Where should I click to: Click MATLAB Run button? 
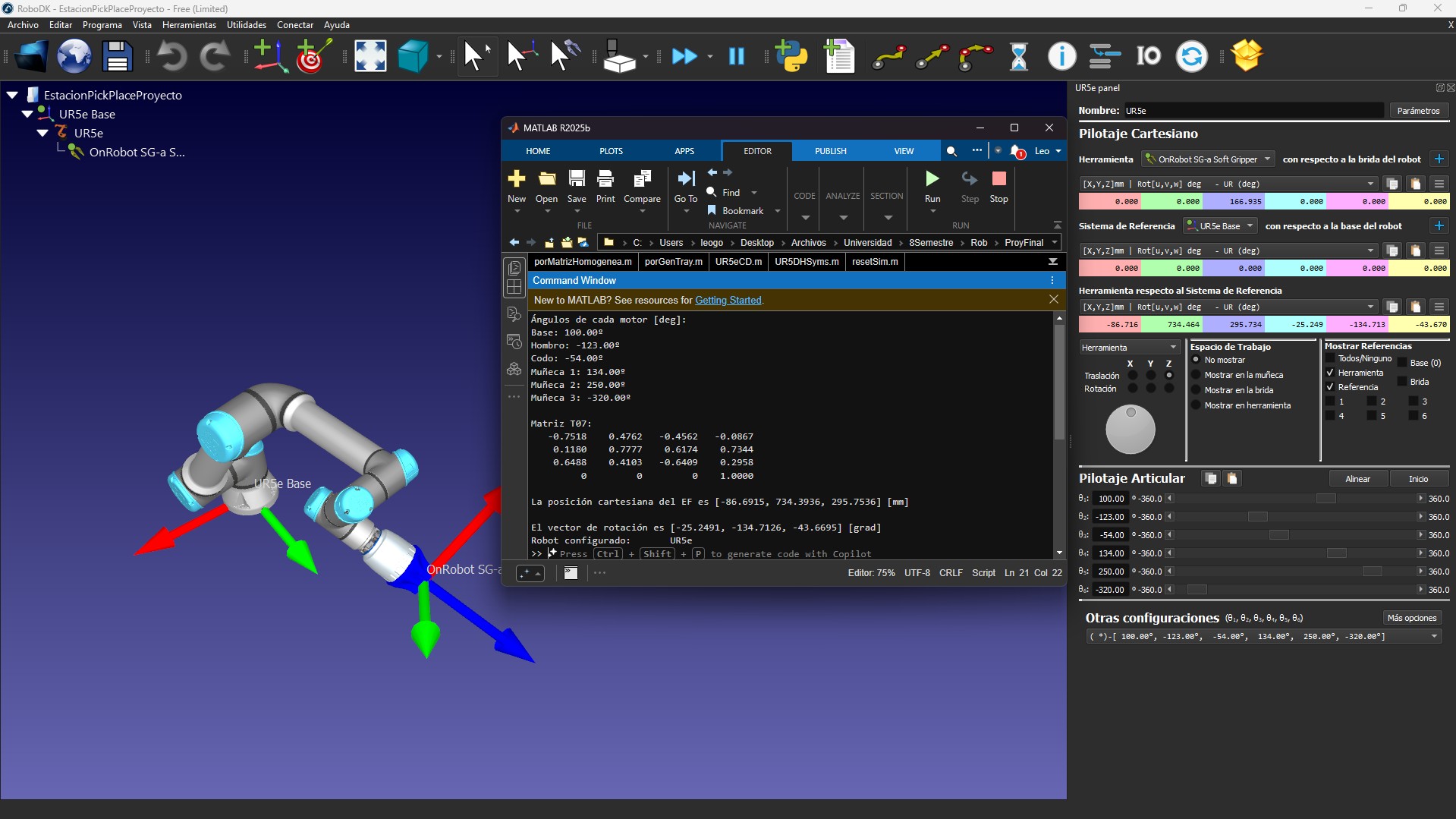pos(932,187)
